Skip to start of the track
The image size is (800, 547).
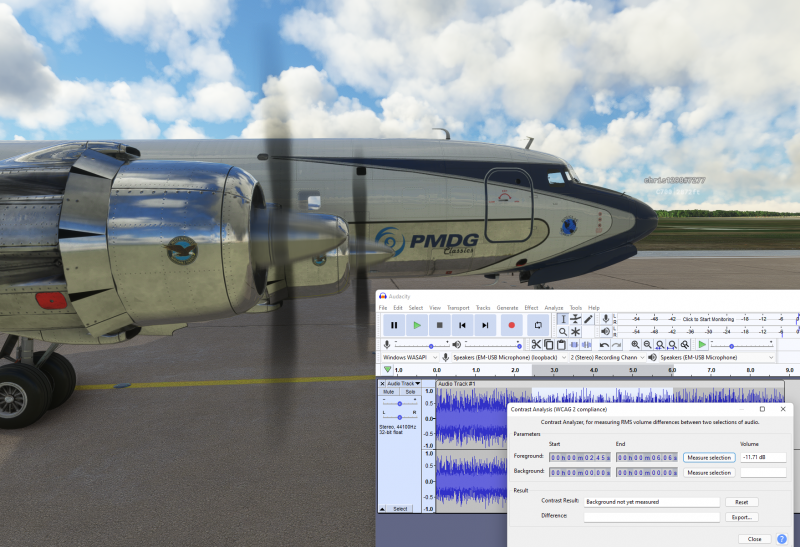tap(462, 325)
